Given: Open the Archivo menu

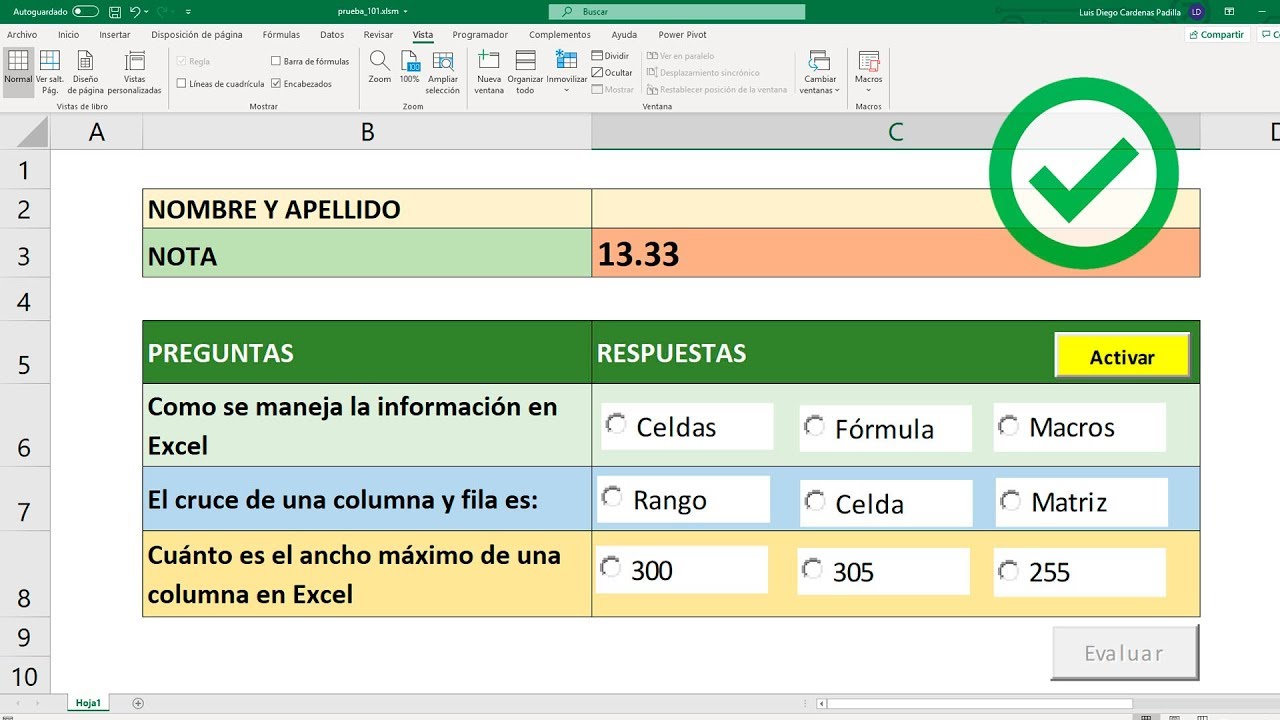Looking at the screenshot, I should (x=22, y=34).
